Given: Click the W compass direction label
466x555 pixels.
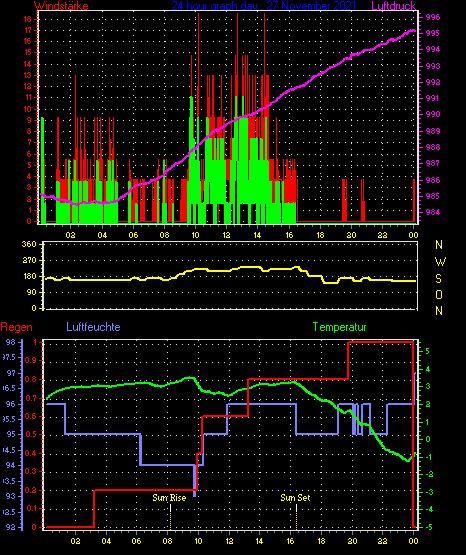Looking at the screenshot, I should [440, 262].
